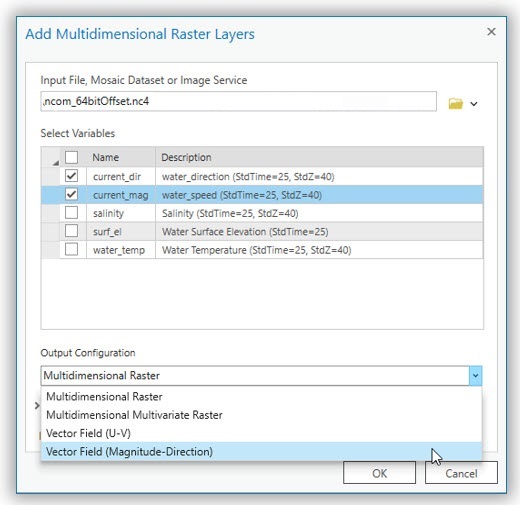Image resolution: width=520 pixels, height=505 pixels.
Task: Enable the surf_el variable checkbox
Action: pyautogui.click(x=71, y=231)
